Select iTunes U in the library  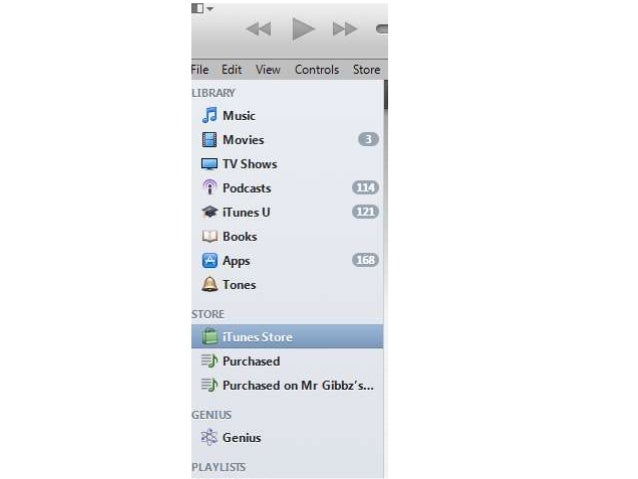pyautogui.click(x=287, y=212)
